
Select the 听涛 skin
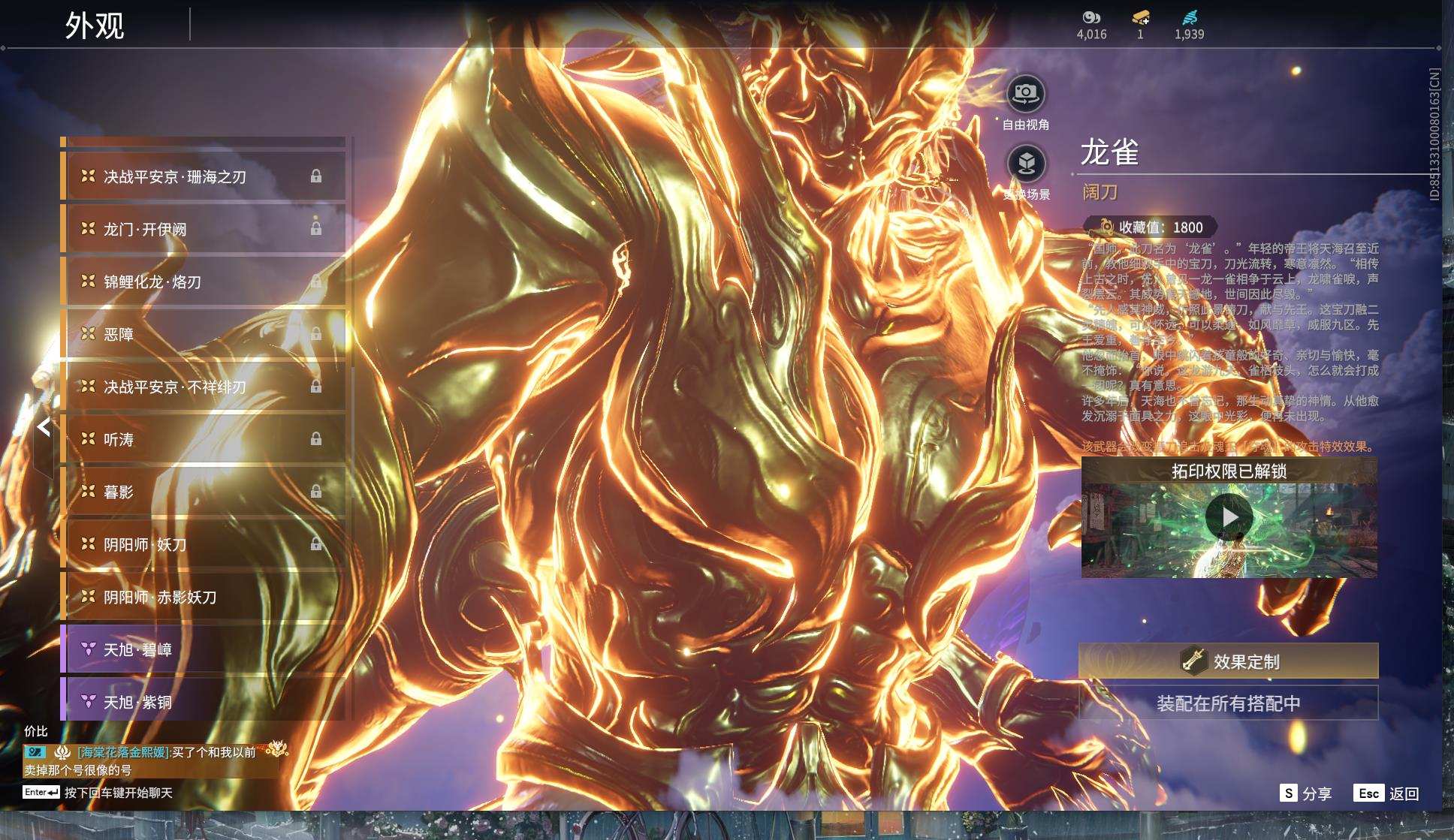pos(203,439)
